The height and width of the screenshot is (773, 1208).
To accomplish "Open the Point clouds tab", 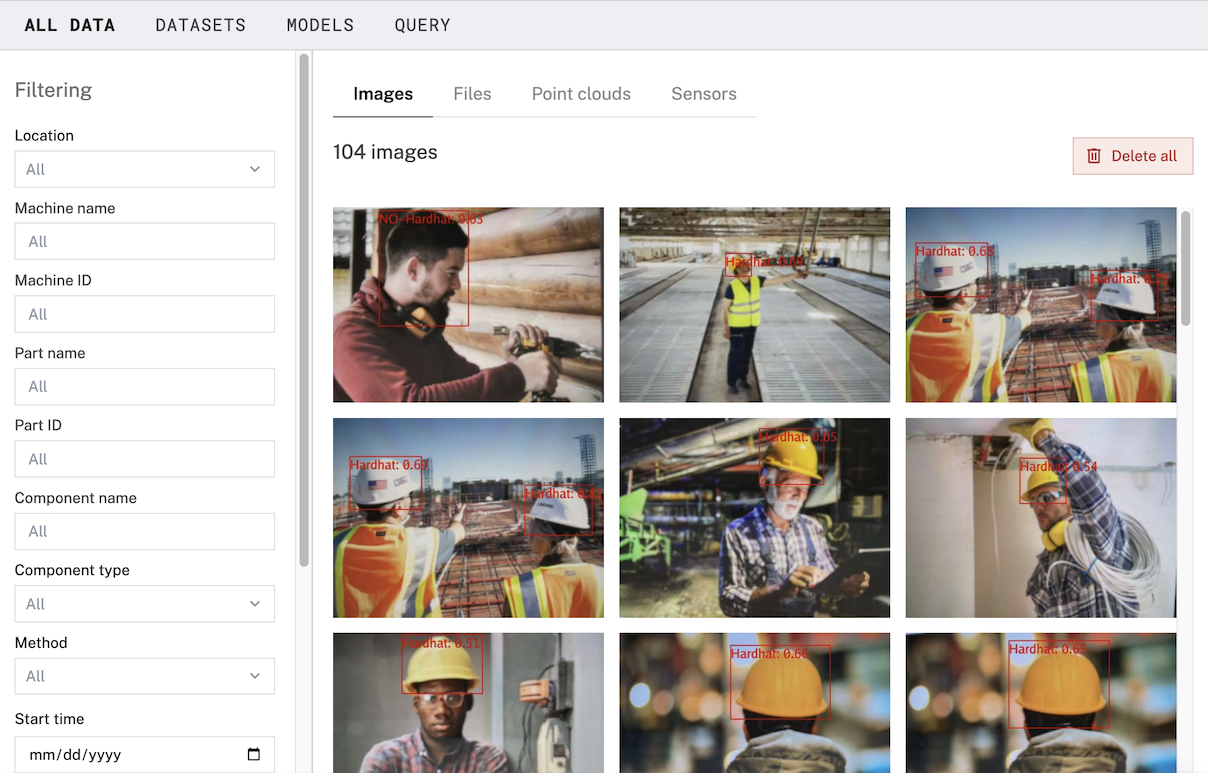I will 581,93.
